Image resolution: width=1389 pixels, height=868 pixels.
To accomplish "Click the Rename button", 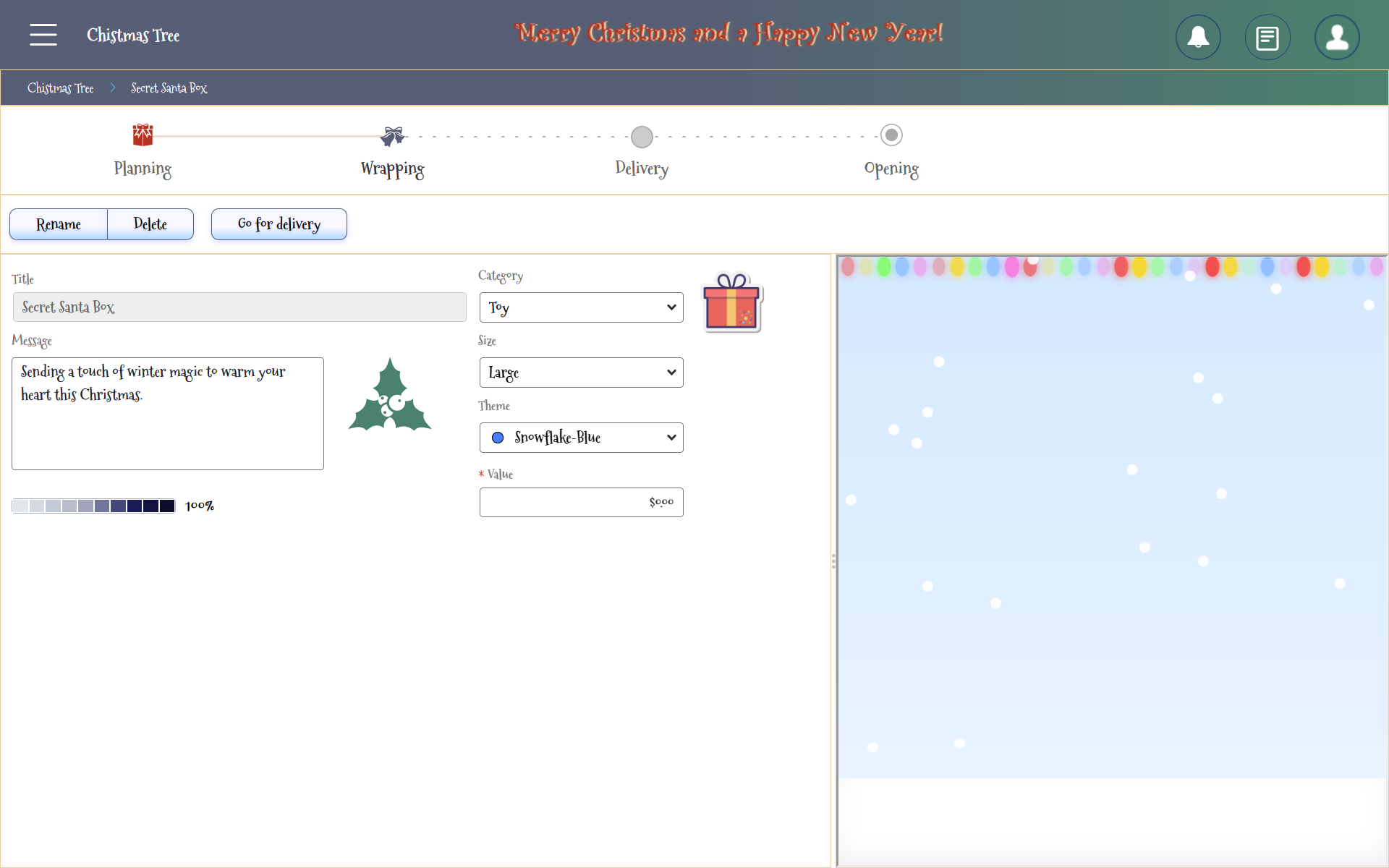I will pos(58,224).
